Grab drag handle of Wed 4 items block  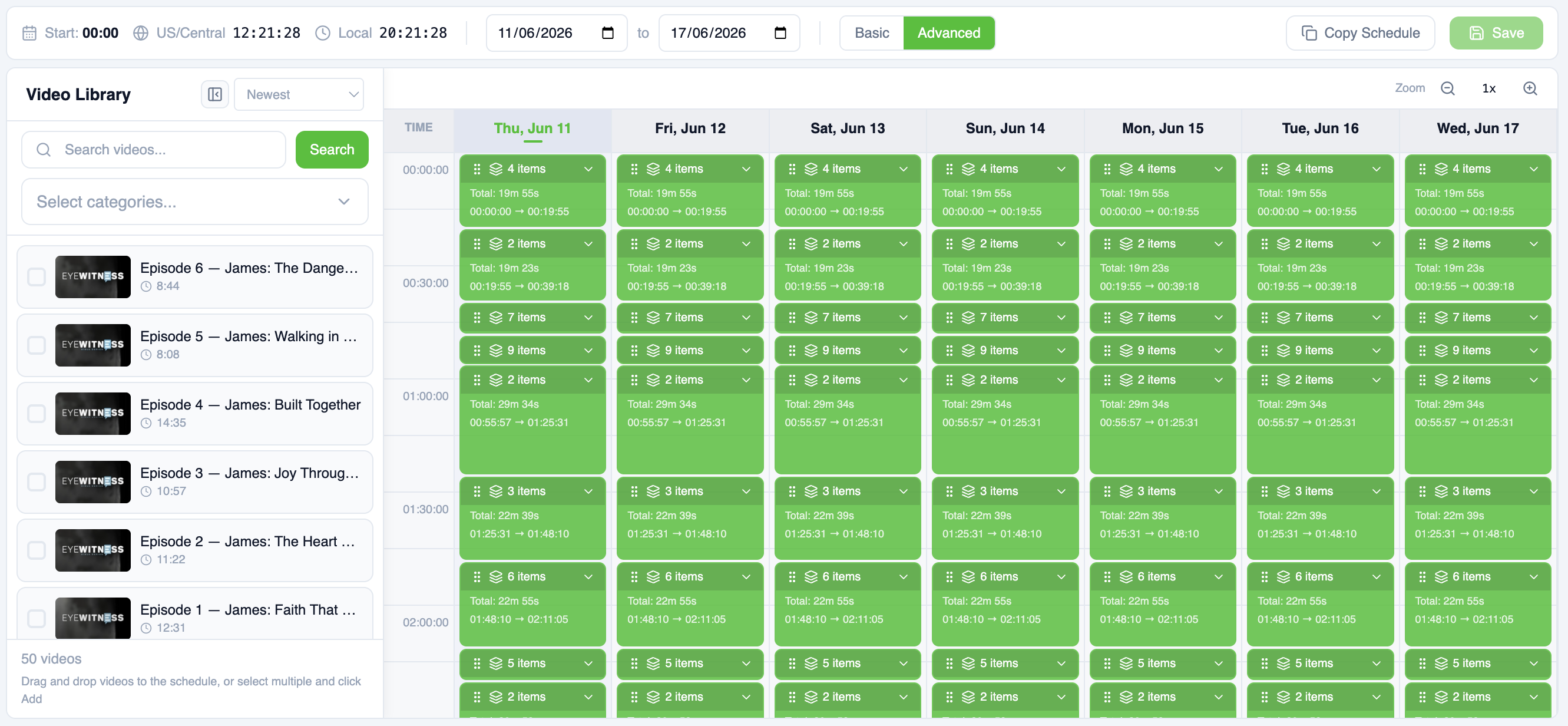coord(1422,169)
